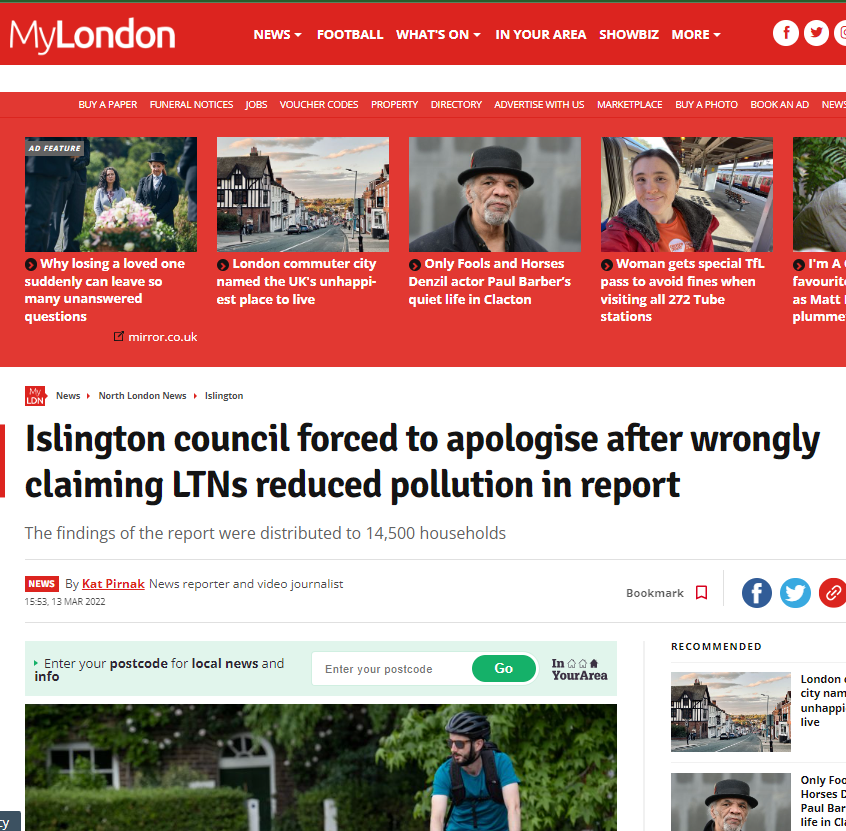
Task: Click the green Go postcode button
Action: pyautogui.click(x=503, y=669)
